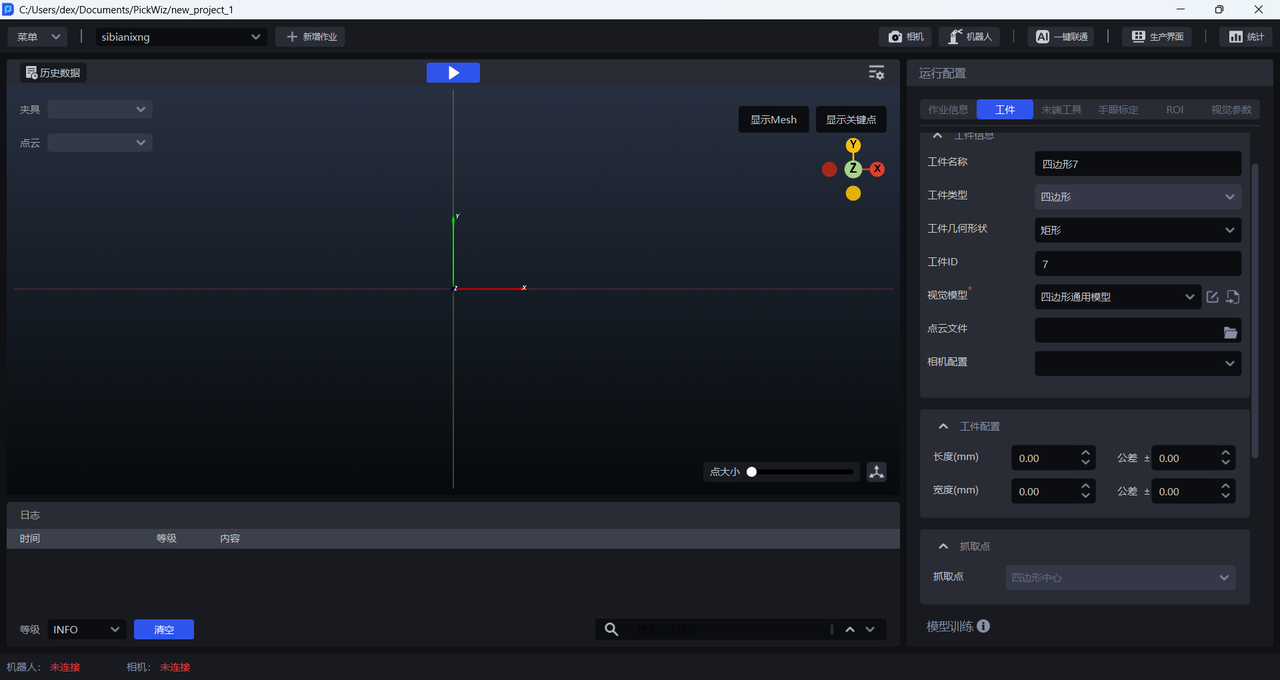Click the blue play run button

tap(453, 73)
